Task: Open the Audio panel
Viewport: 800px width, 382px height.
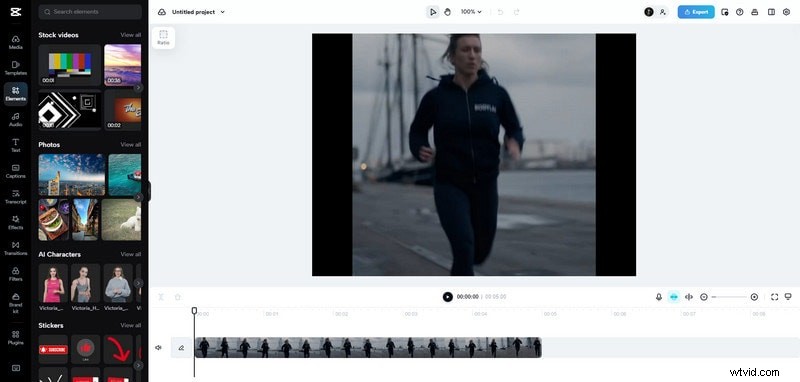Action: click(15, 120)
